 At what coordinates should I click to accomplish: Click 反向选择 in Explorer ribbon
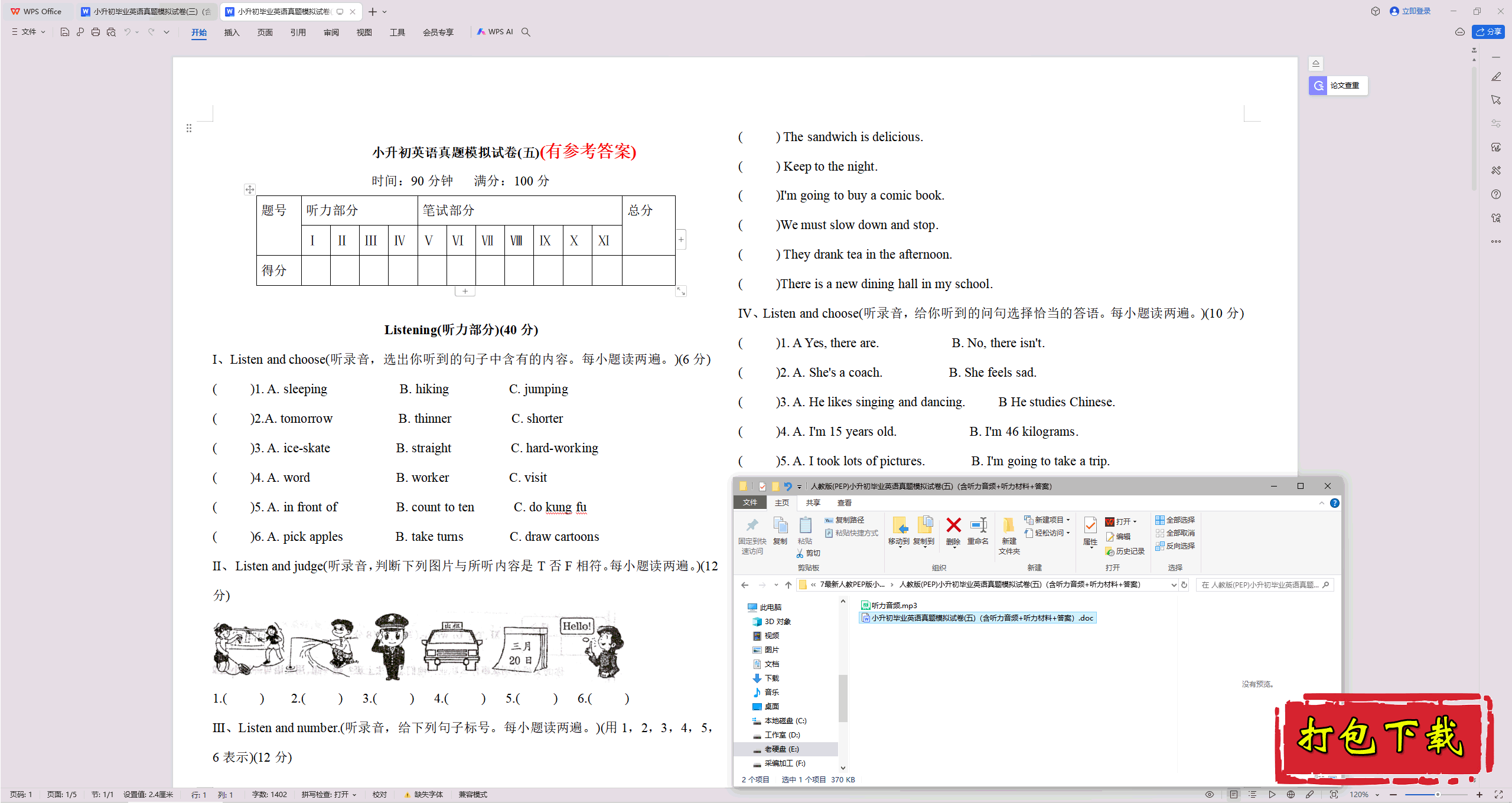1175,546
